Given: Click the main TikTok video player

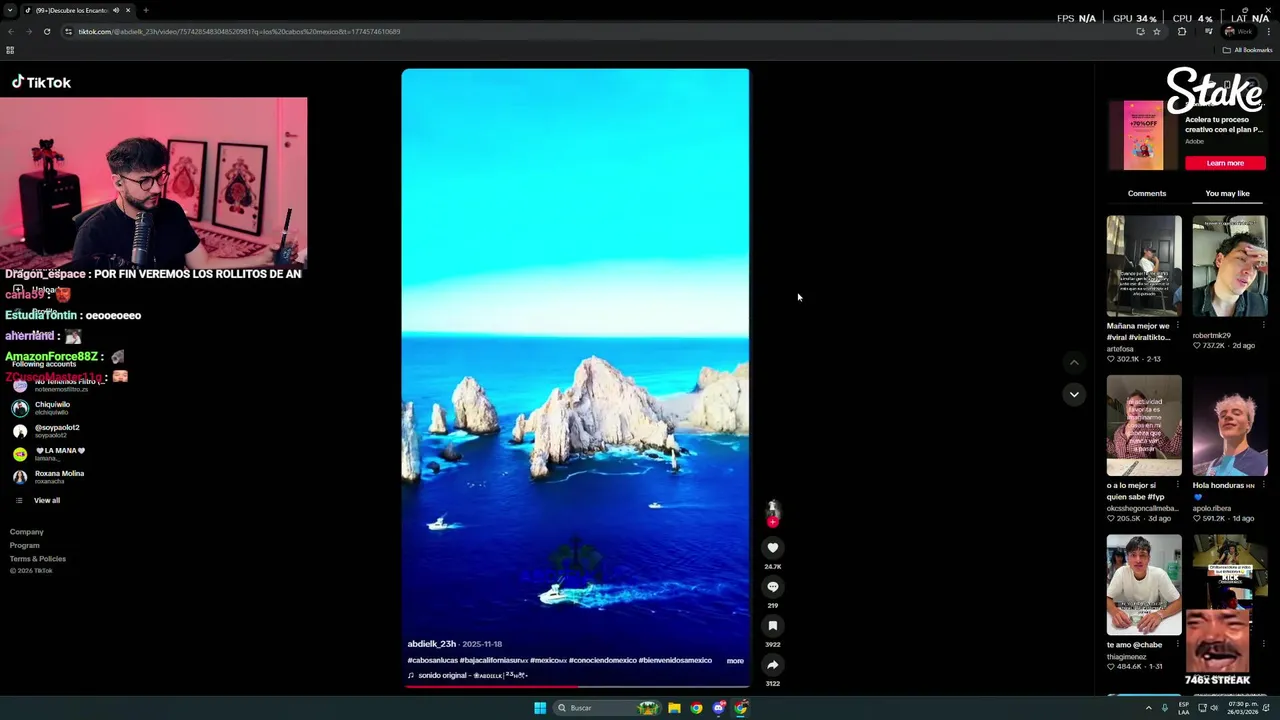Looking at the screenshot, I should click(575, 377).
